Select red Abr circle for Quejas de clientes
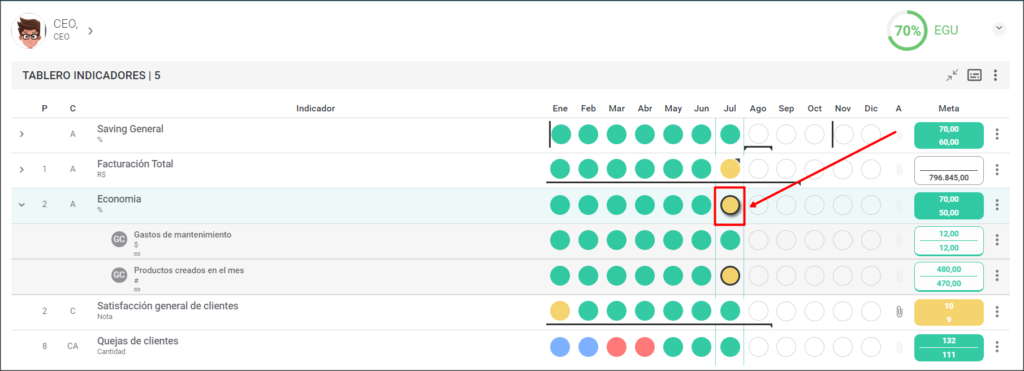This screenshot has width=1024, height=371. tap(645, 346)
